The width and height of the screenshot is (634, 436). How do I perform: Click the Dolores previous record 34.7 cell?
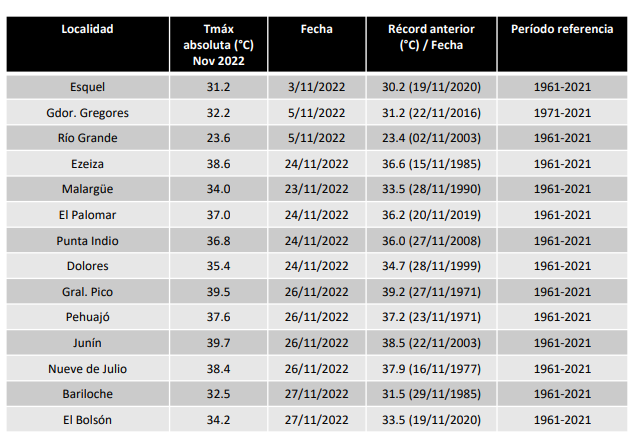[431, 266]
